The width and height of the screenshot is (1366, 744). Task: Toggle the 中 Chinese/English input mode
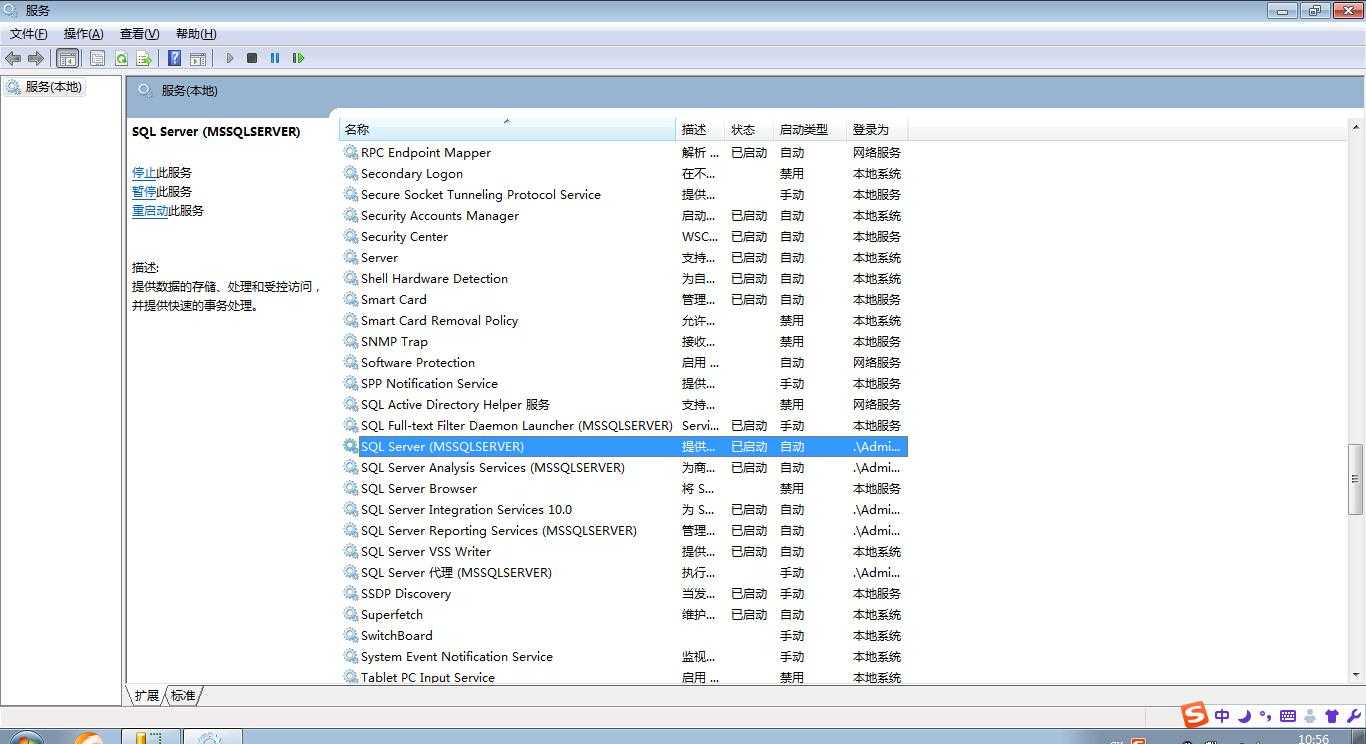pyautogui.click(x=1222, y=716)
